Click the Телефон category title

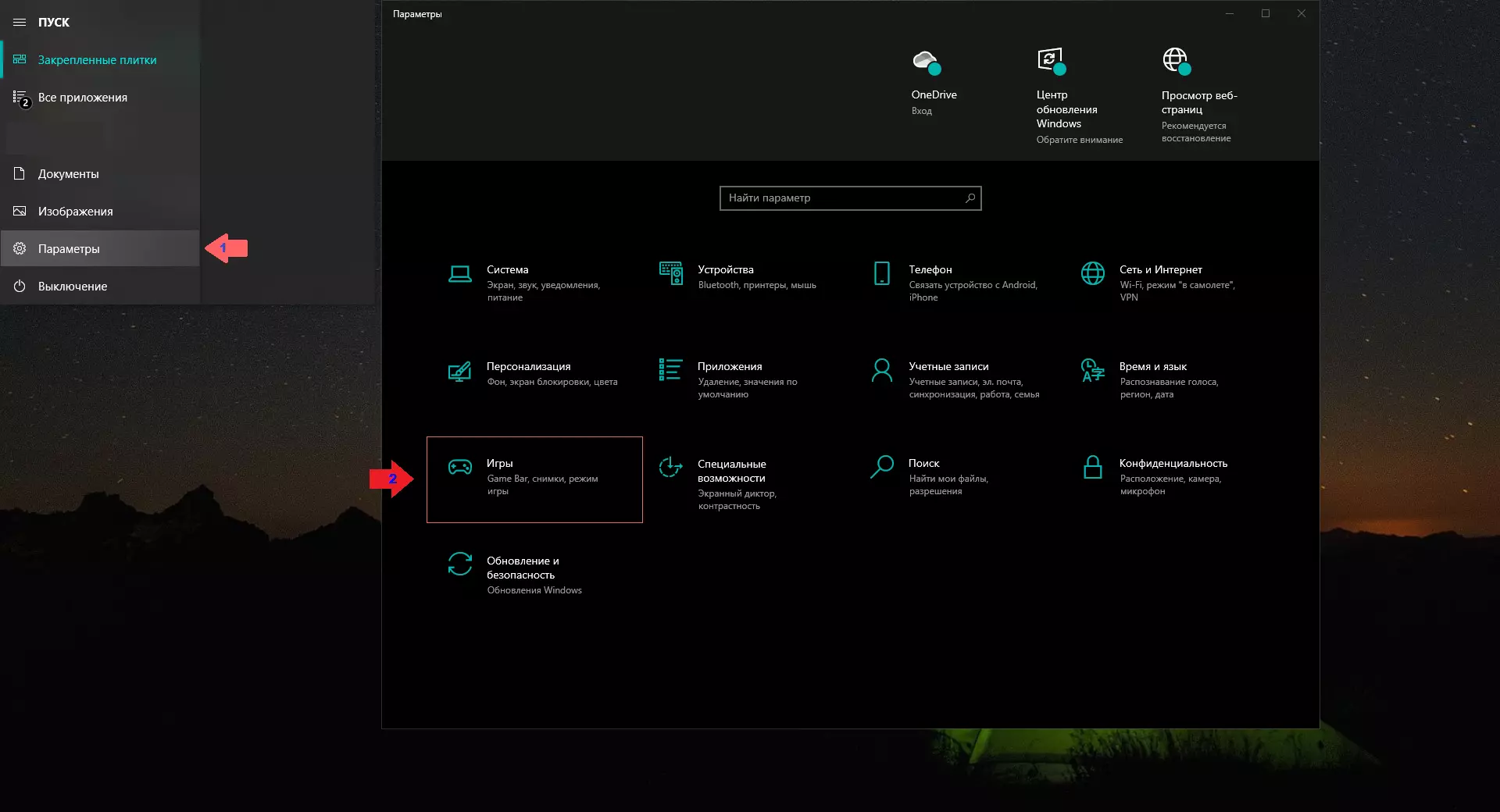[930, 269]
